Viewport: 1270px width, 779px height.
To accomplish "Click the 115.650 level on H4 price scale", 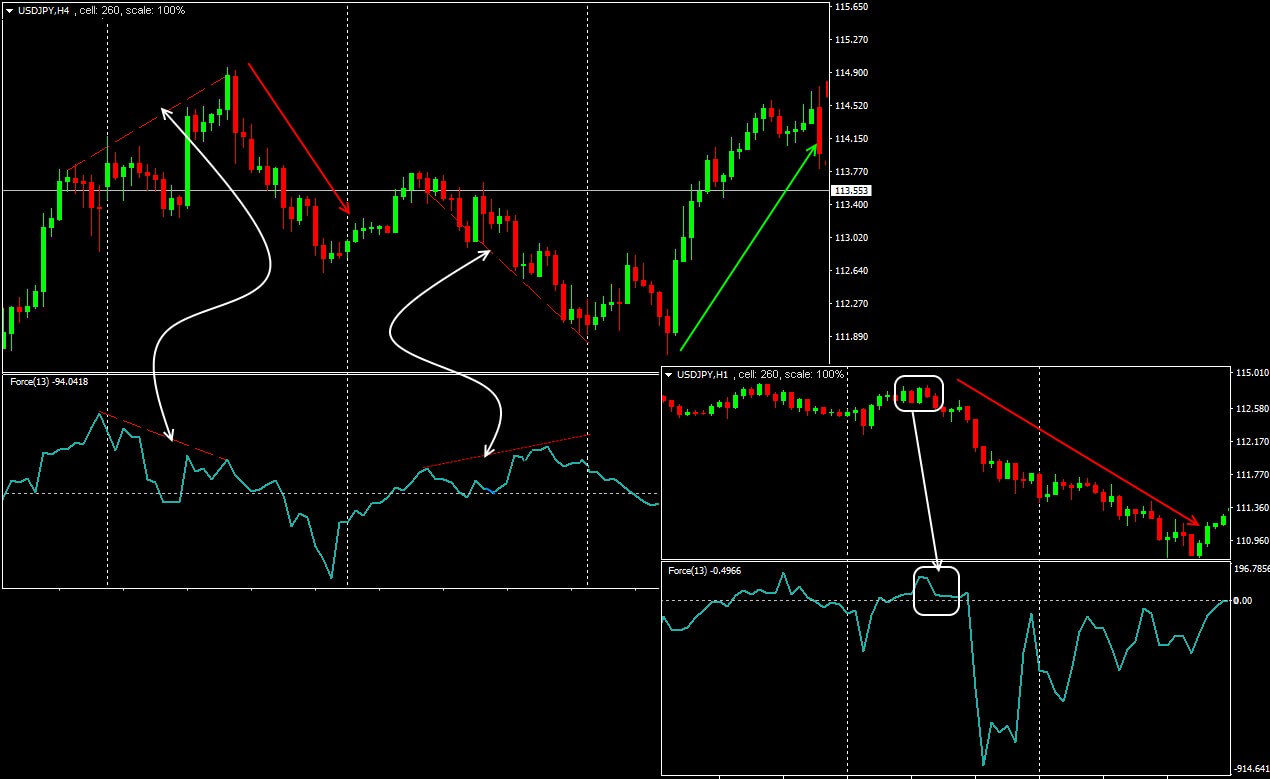I will click(851, 7).
